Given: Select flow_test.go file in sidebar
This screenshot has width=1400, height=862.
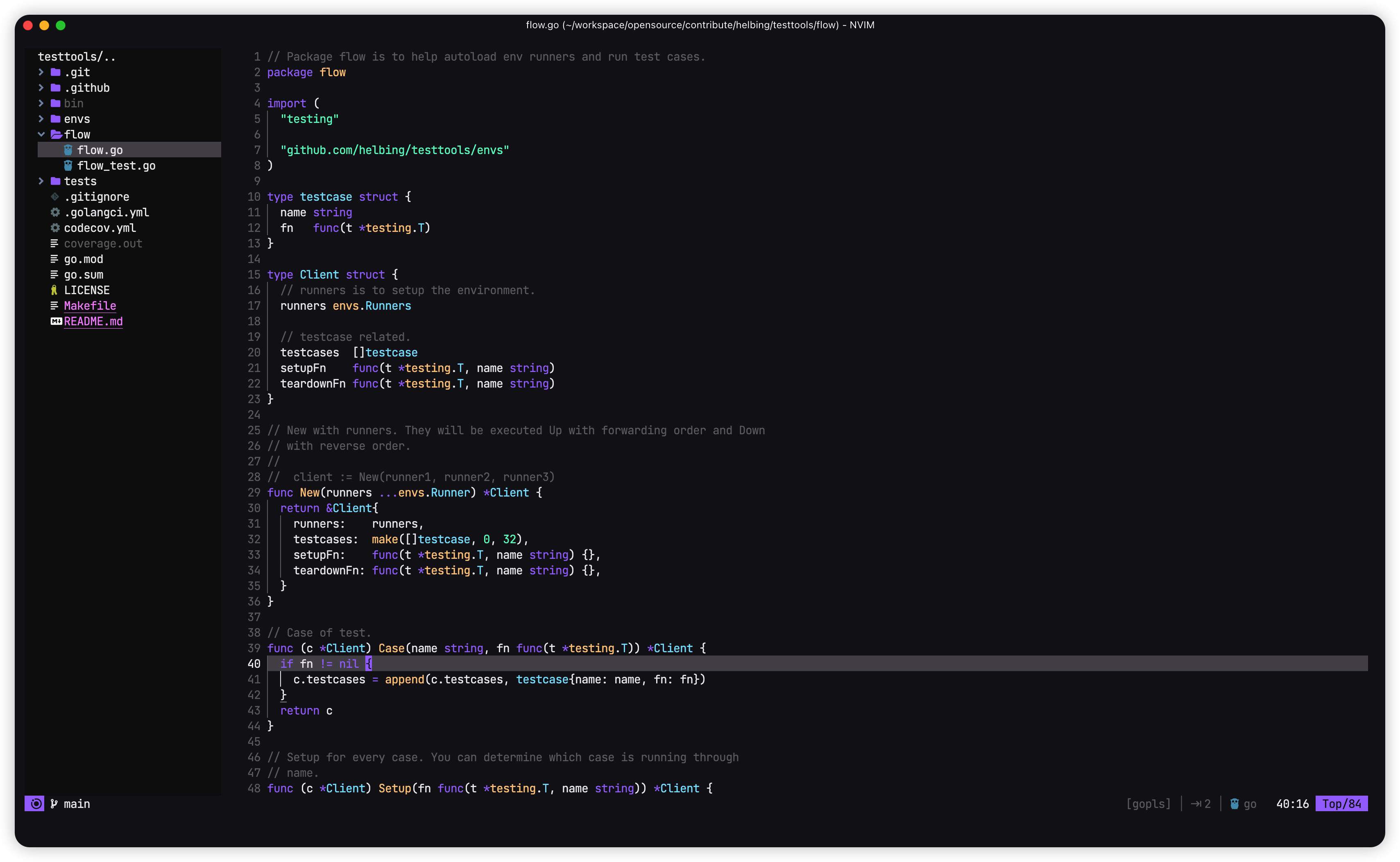Looking at the screenshot, I should [117, 165].
